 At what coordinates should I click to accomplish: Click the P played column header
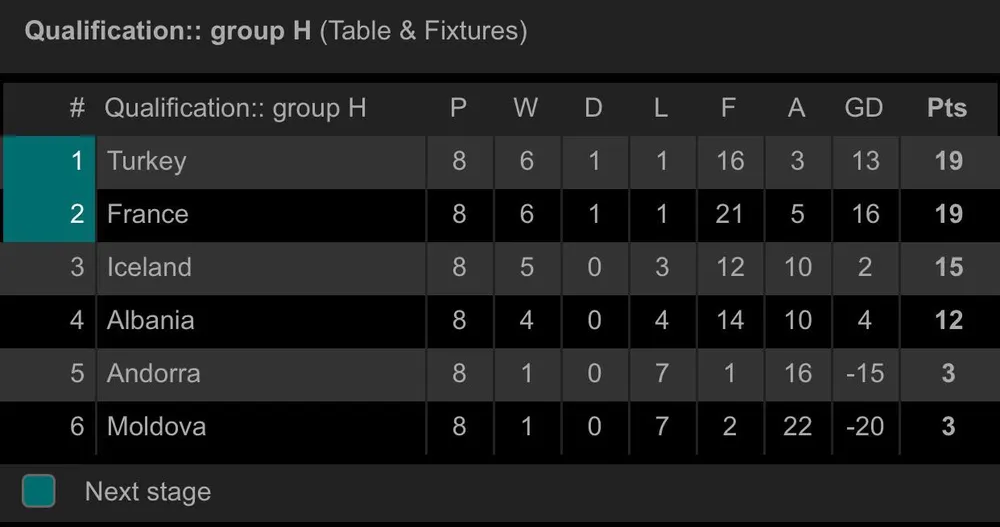(x=459, y=108)
